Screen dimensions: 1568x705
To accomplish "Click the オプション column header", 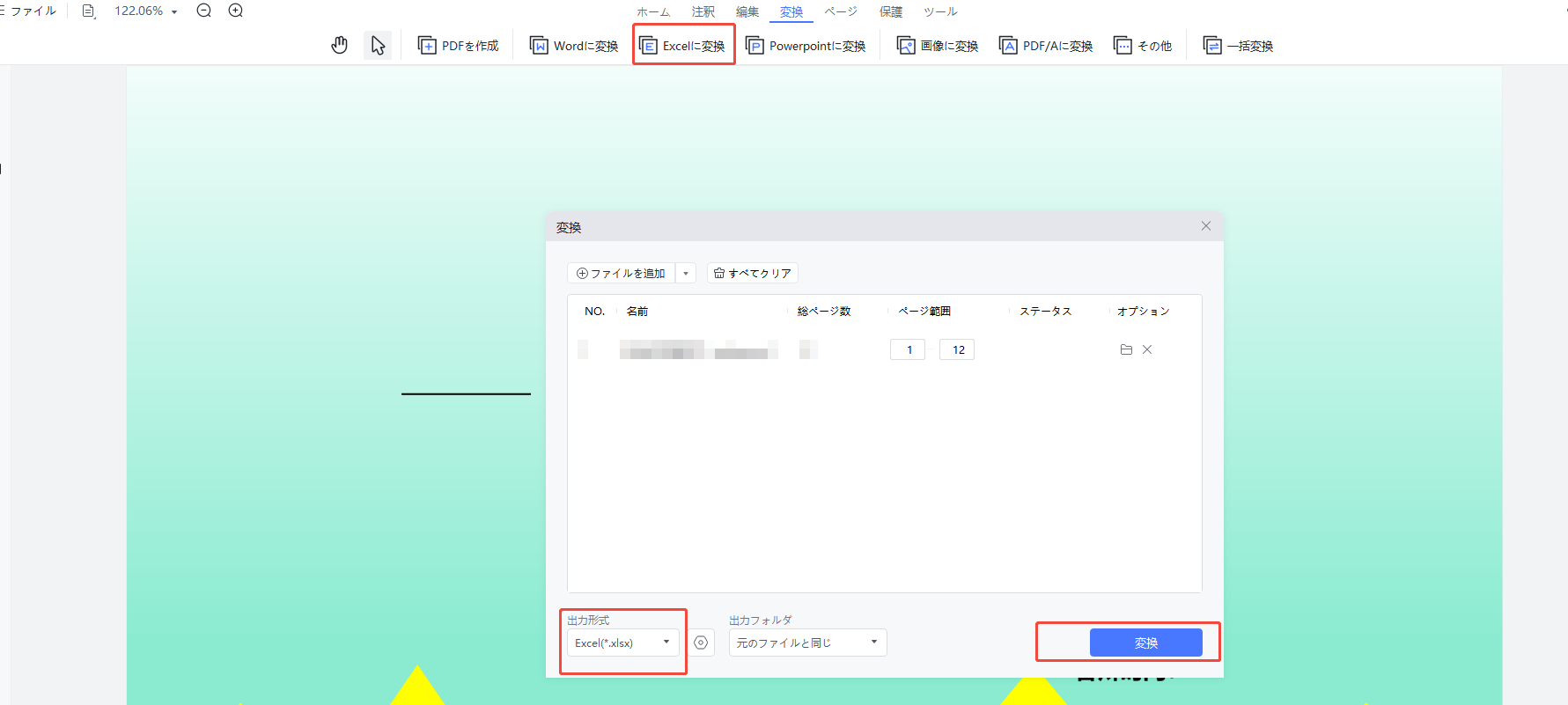I will pos(1144,312).
